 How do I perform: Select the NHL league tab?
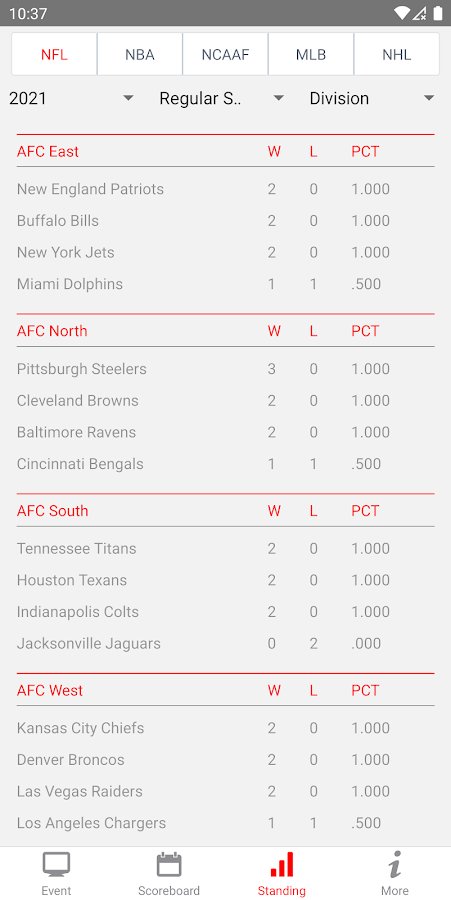point(396,55)
